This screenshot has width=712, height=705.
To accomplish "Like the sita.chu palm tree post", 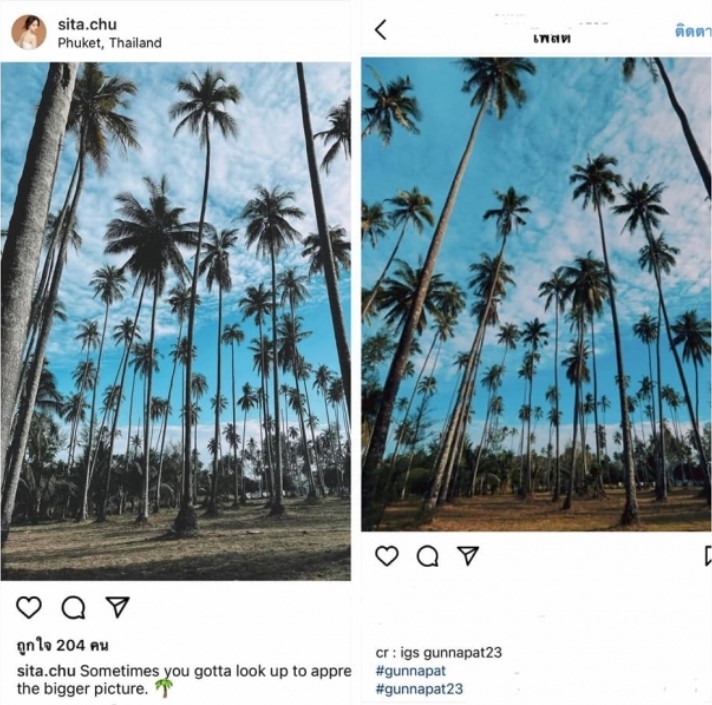I will coord(29,607).
